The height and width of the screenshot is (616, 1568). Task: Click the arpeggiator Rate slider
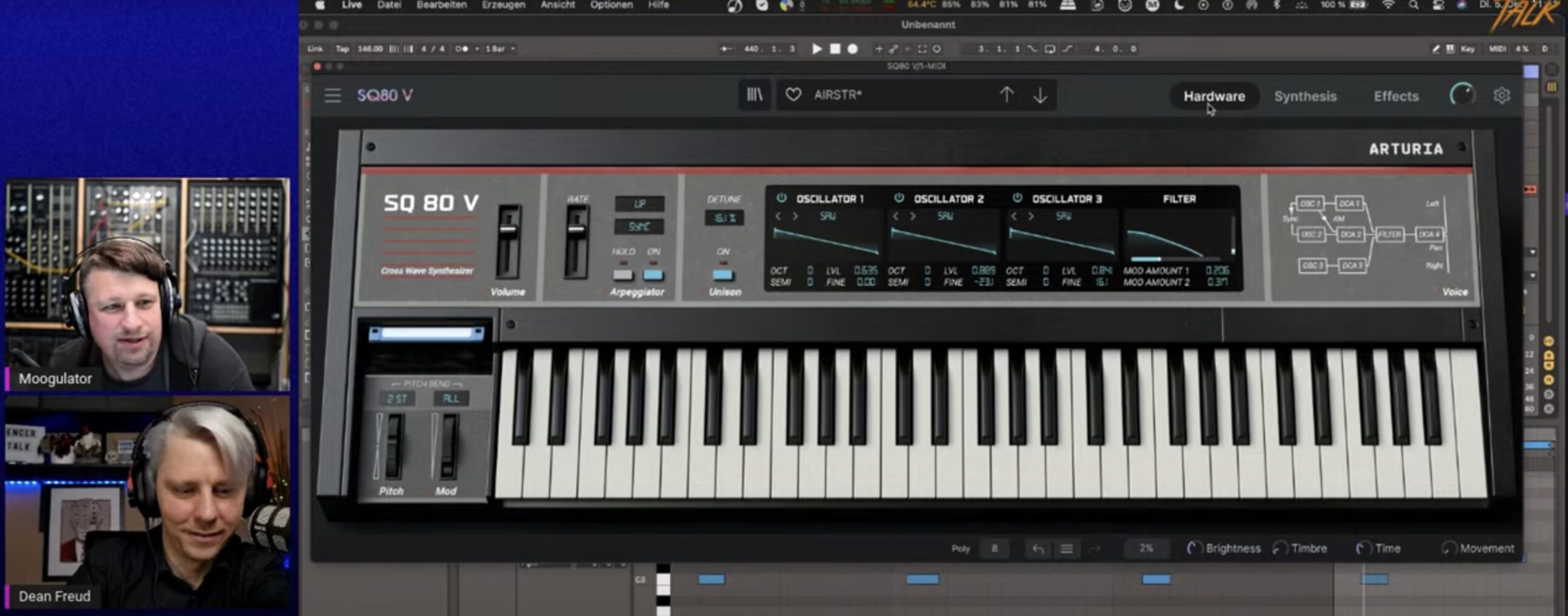[576, 241]
